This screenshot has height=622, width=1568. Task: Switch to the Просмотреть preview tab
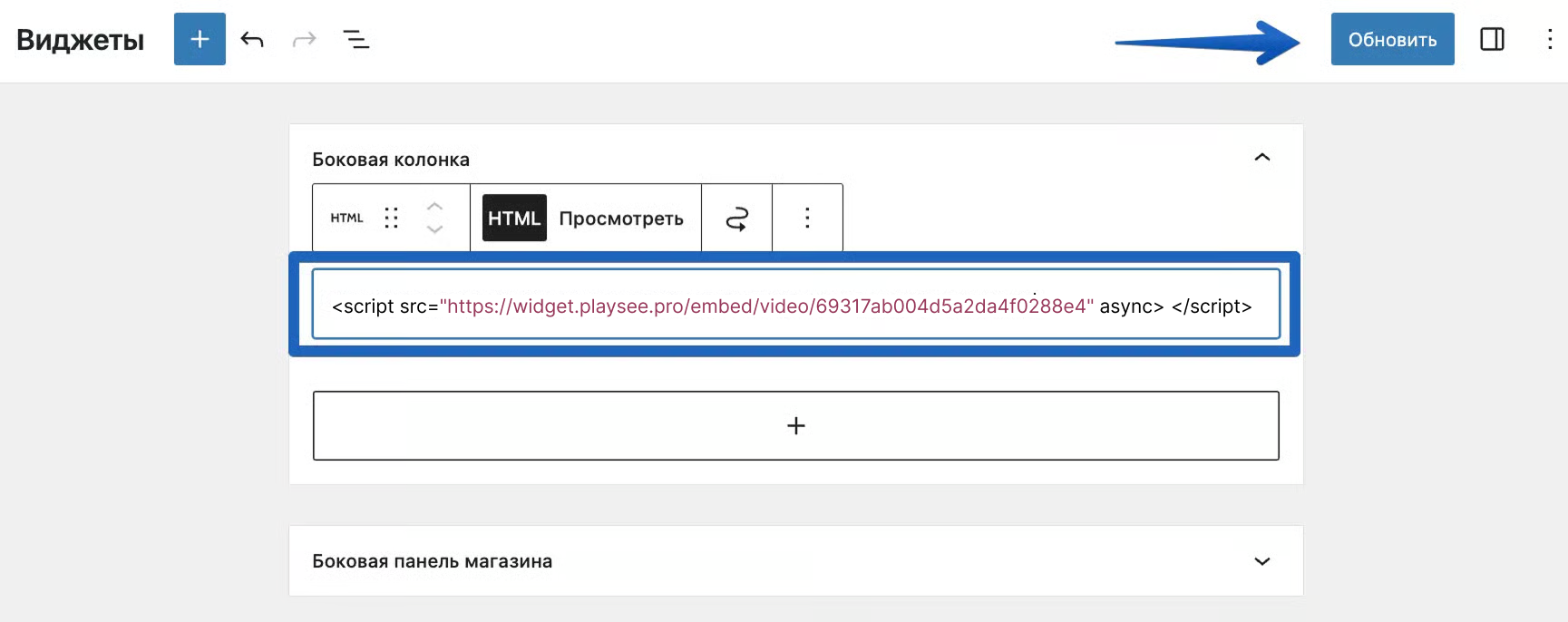[x=621, y=218]
